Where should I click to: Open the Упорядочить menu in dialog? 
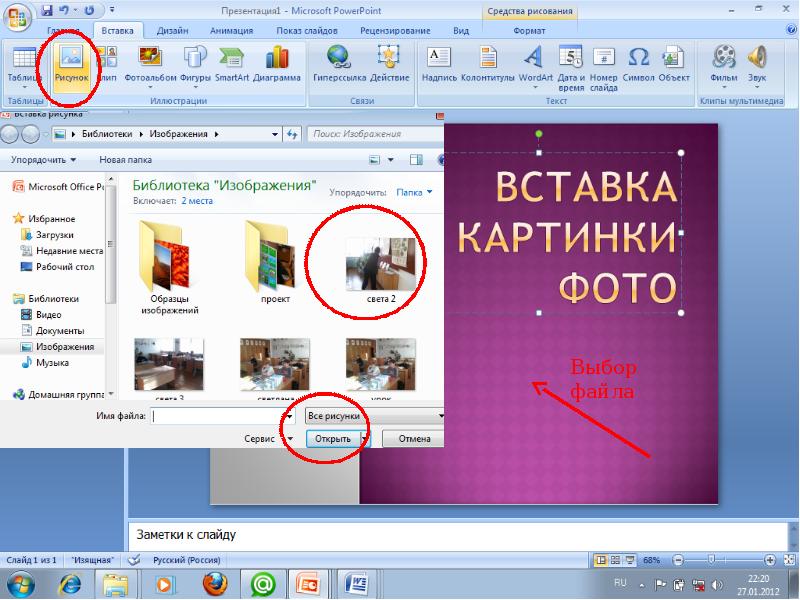coord(43,159)
